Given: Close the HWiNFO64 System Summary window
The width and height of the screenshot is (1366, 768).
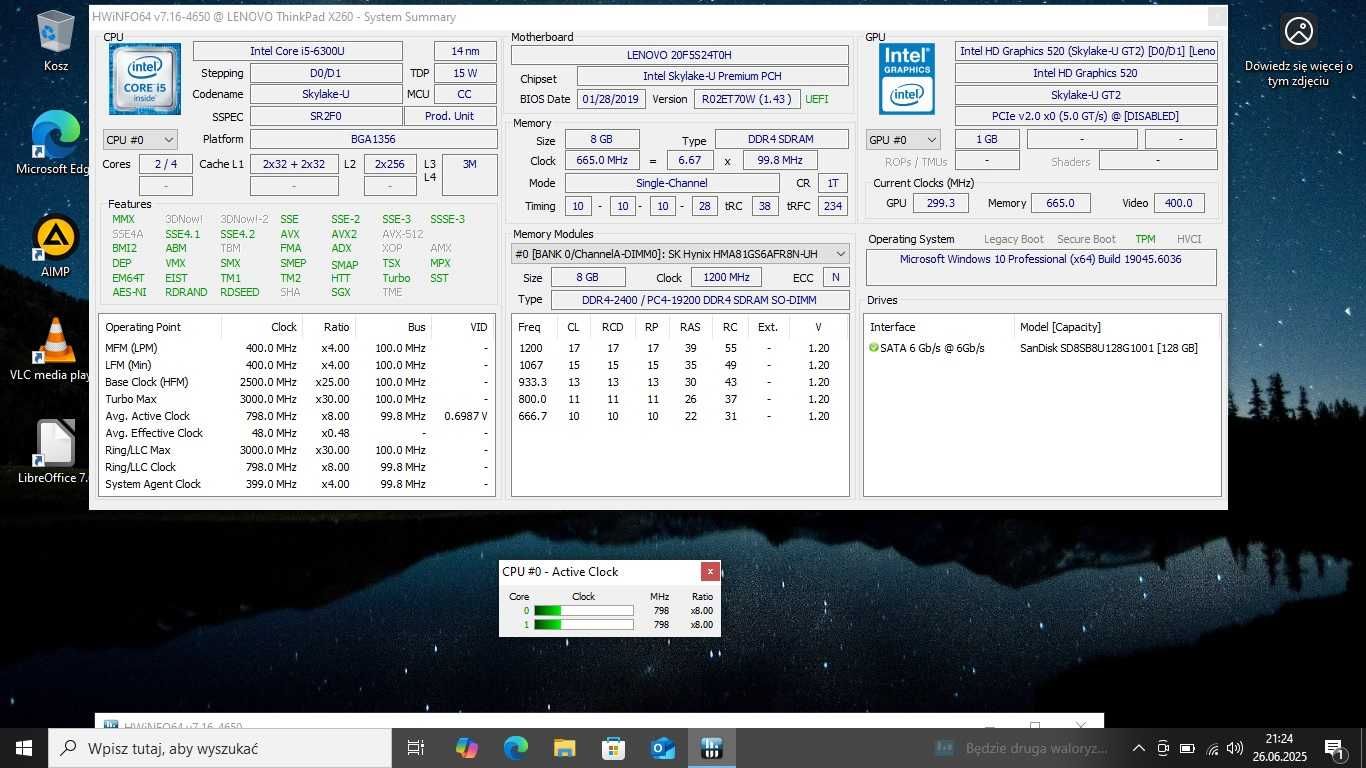Looking at the screenshot, I should tap(1217, 16).
